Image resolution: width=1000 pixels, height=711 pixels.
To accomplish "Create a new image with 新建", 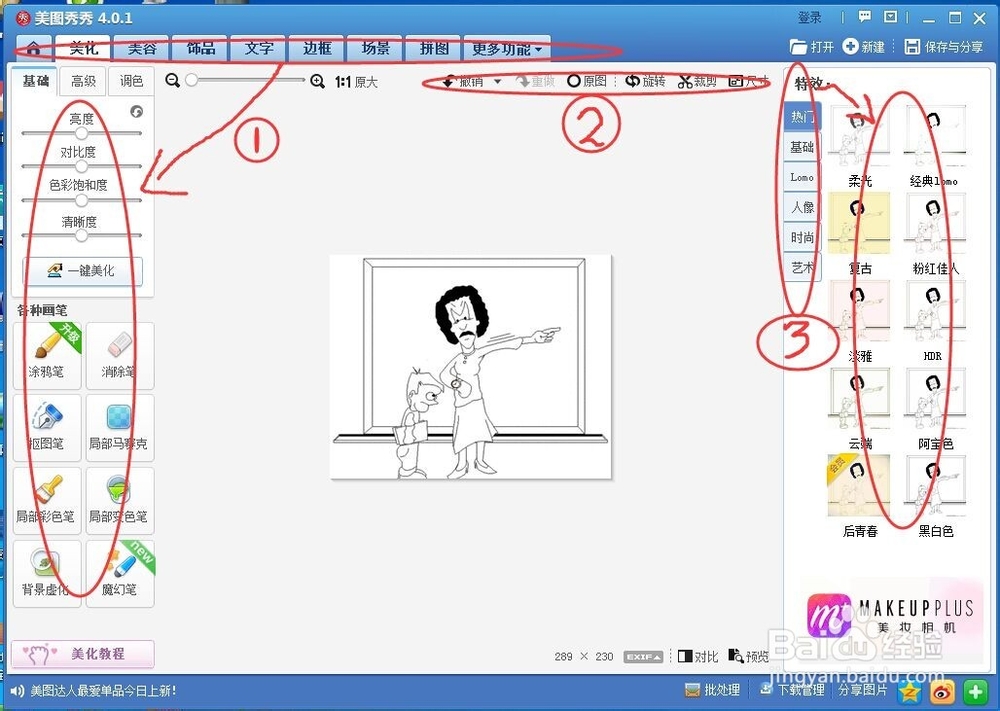I will tap(864, 47).
